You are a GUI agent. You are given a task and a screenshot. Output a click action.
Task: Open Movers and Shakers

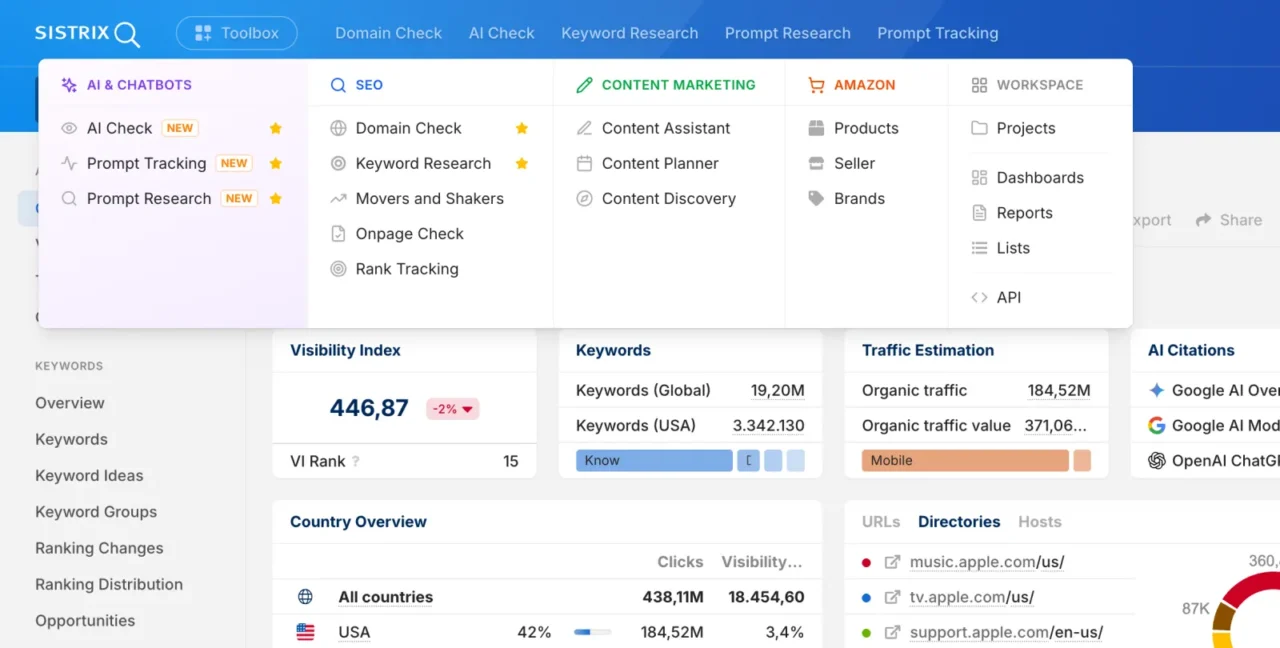pos(430,198)
